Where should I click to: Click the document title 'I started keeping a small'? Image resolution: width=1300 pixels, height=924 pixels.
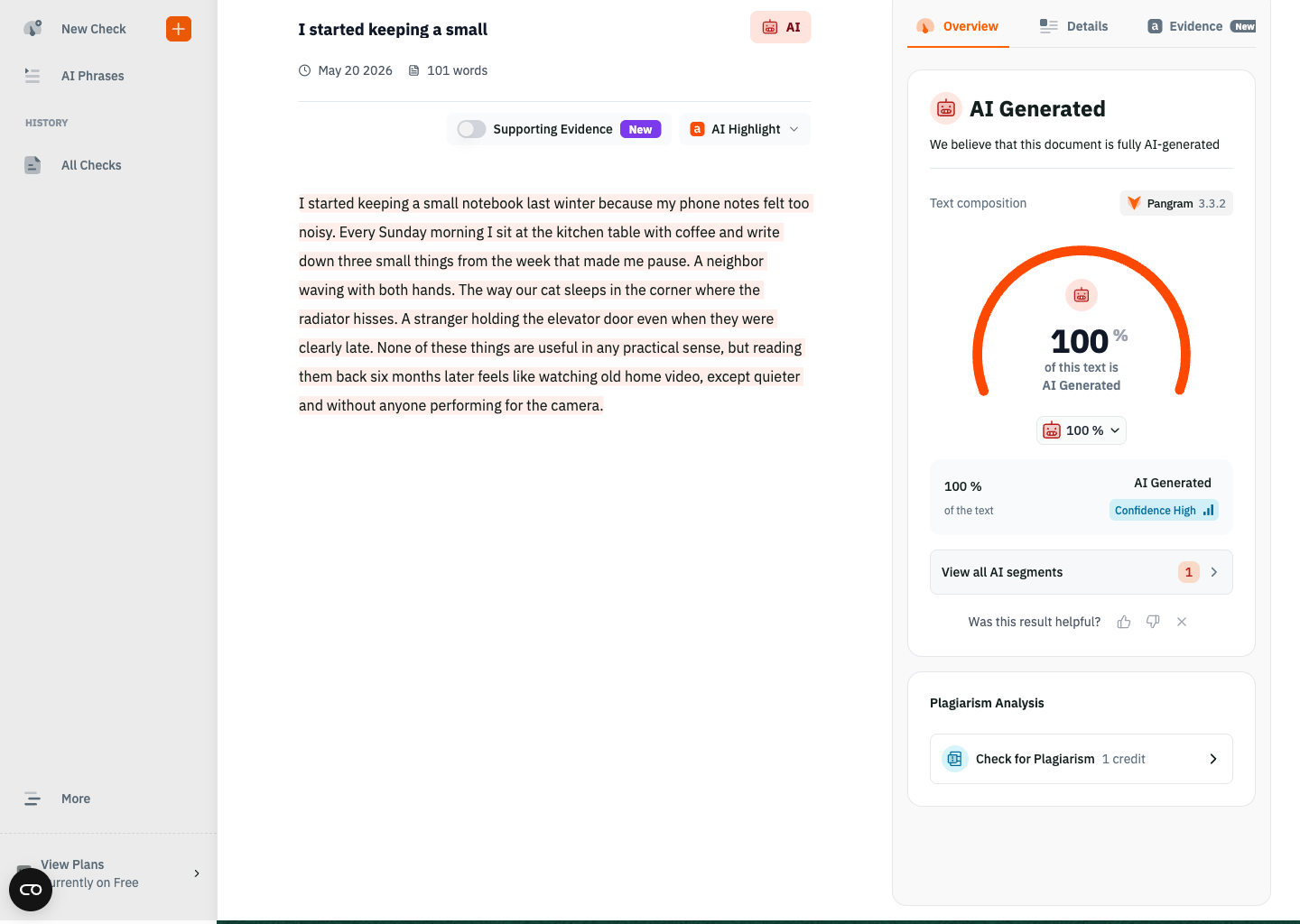tap(393, 29)
